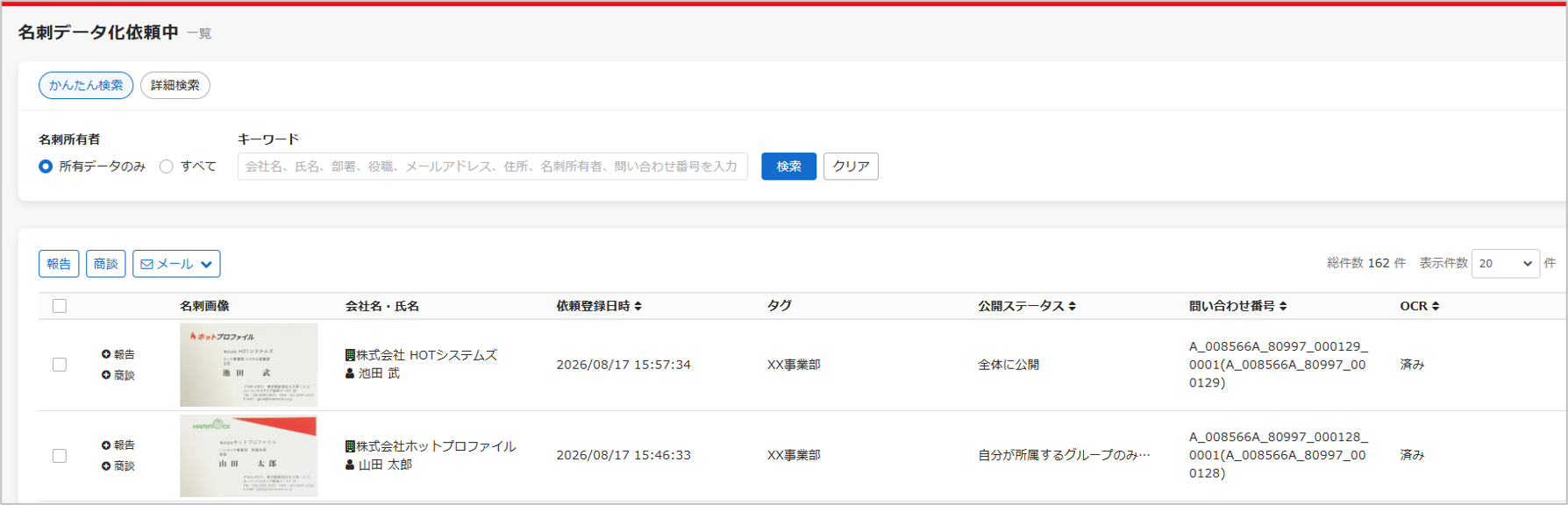Image resolution: width=1568 pixels, height=505 pixels.
Task: Expand the 表示件数 20 dropdown
Action: (x=1505, y=263)
